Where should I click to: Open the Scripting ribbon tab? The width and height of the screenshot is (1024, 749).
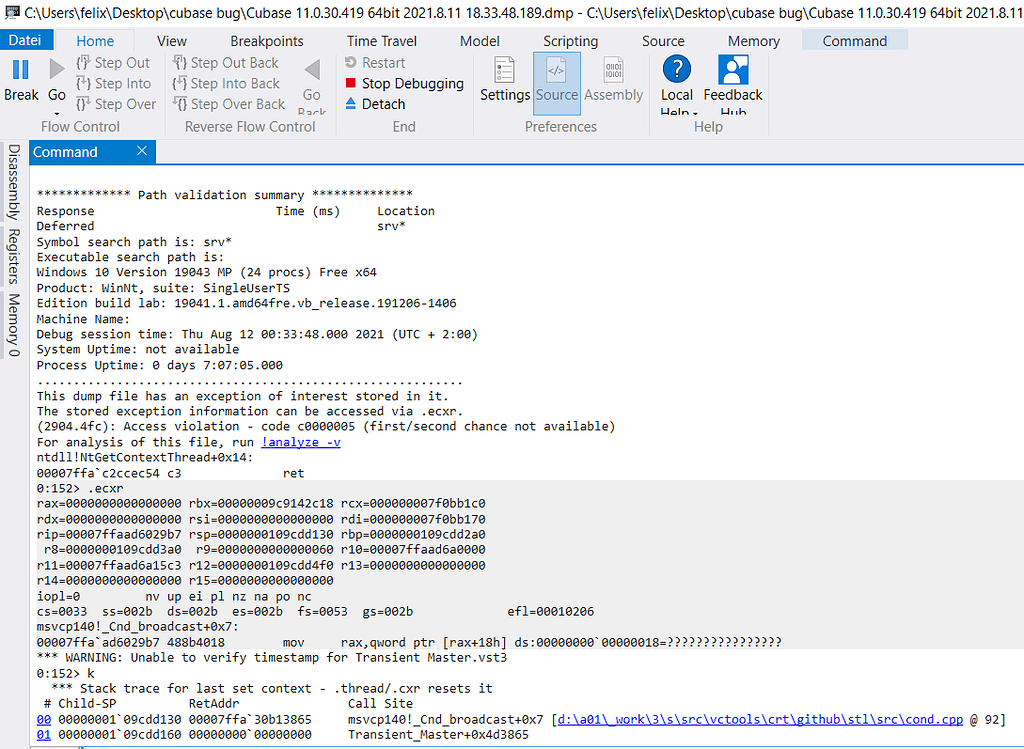(570, 41)
